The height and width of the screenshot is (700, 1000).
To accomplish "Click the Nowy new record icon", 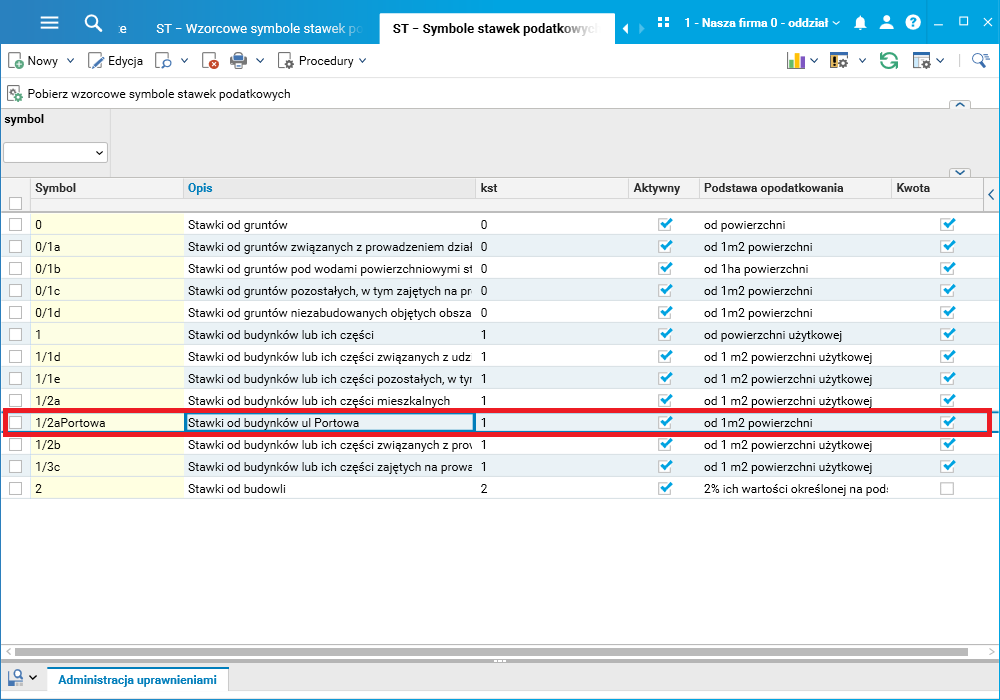I will coord(16,61).
